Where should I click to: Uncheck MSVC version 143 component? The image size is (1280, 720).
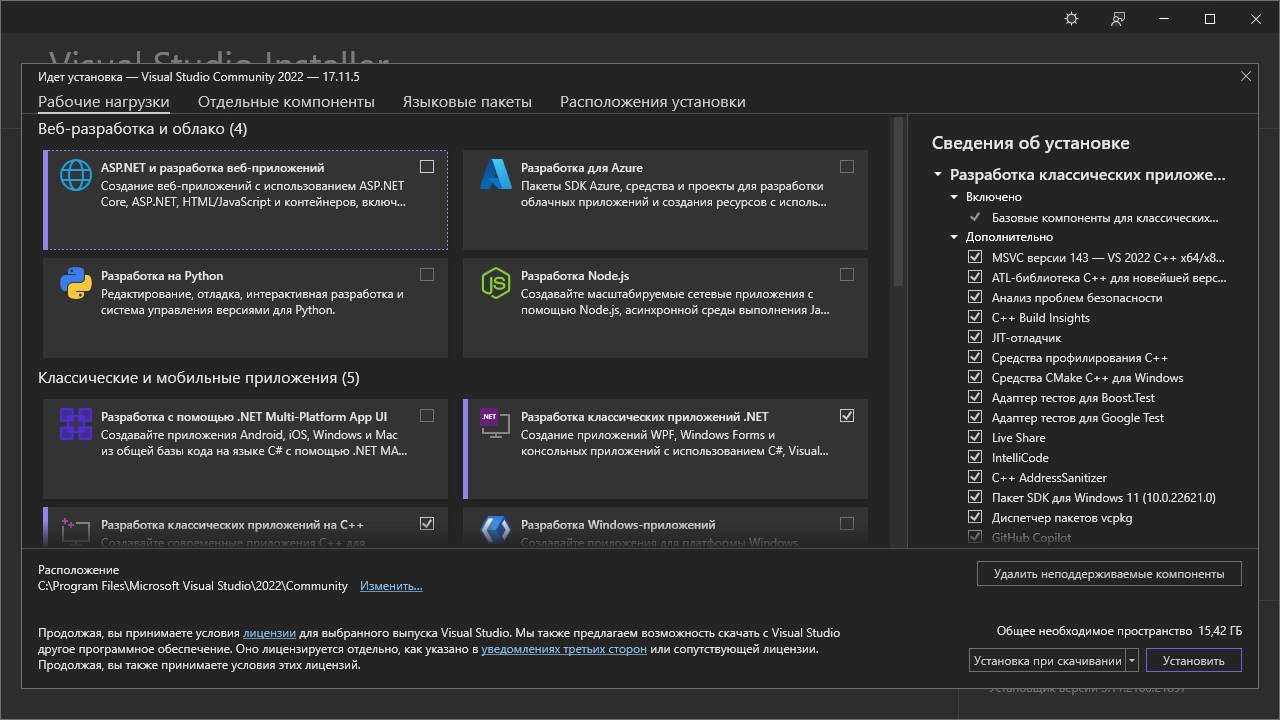tap(975, 257)
